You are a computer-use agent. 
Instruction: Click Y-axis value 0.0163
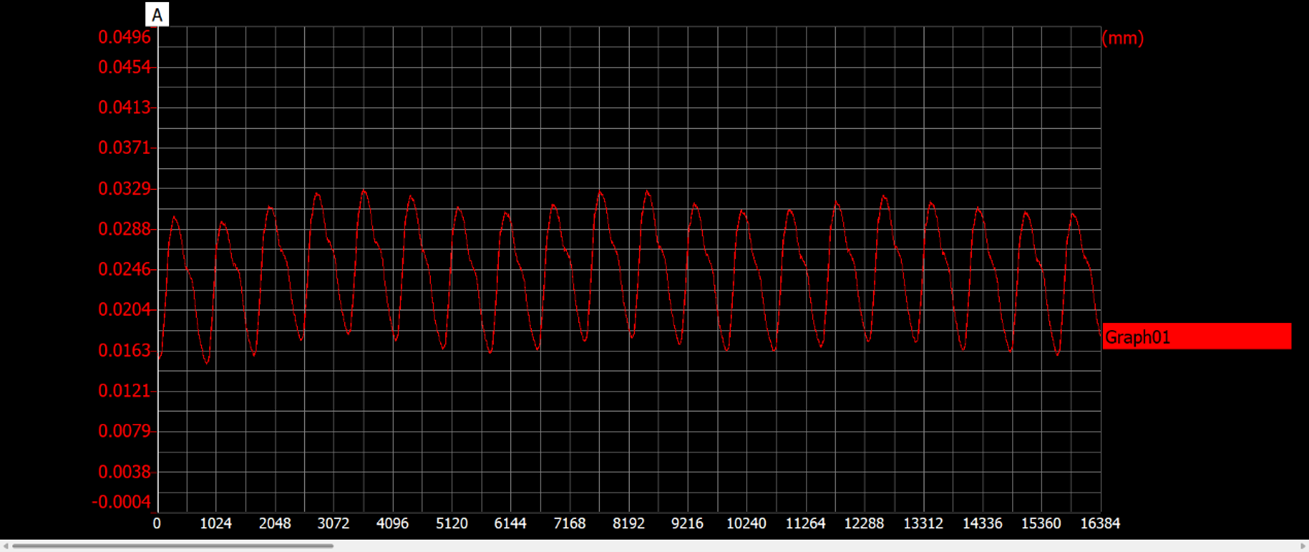[x=124, y=350]
